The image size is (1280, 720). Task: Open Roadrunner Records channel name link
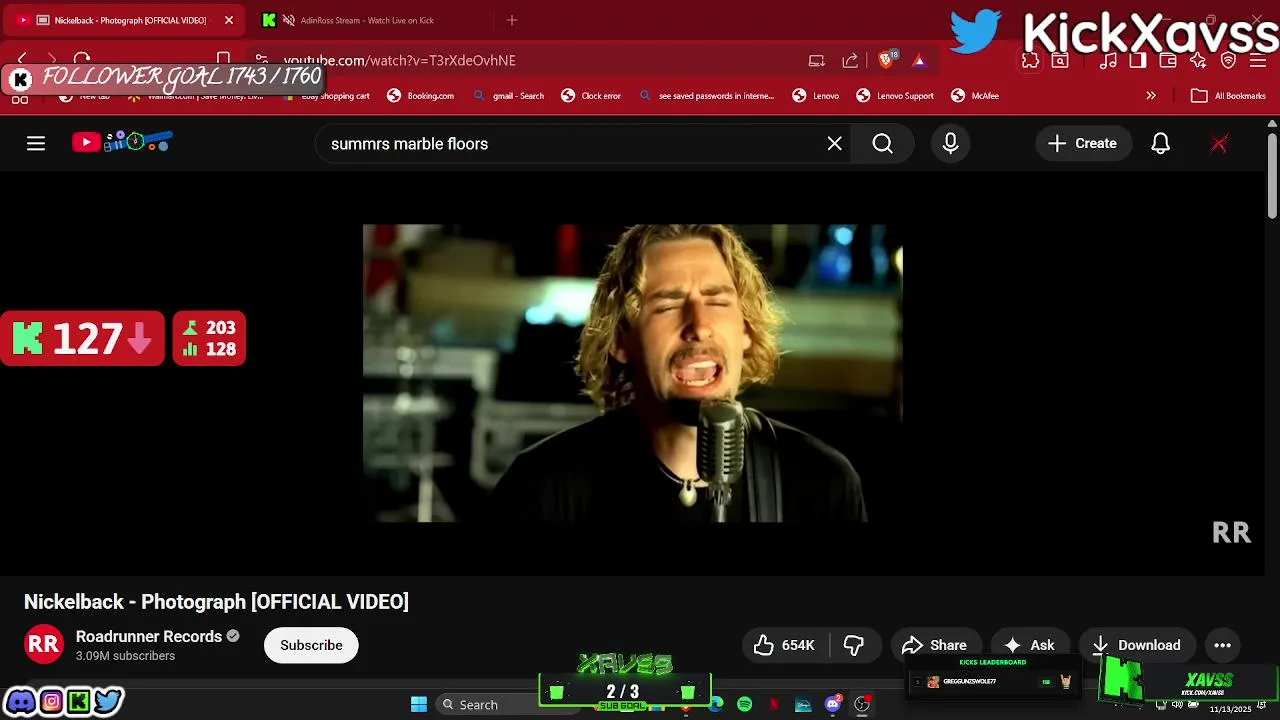[149, 636]
